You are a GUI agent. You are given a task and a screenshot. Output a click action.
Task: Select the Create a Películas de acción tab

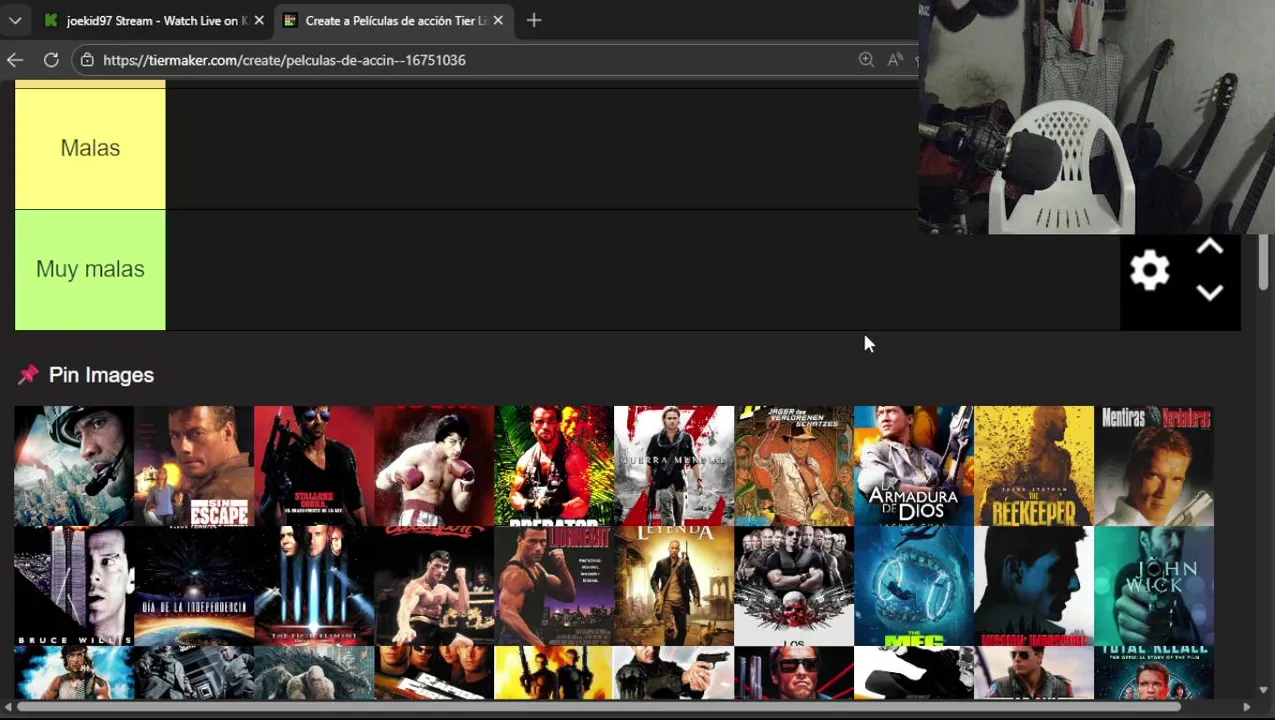click(x=394, y=20)
